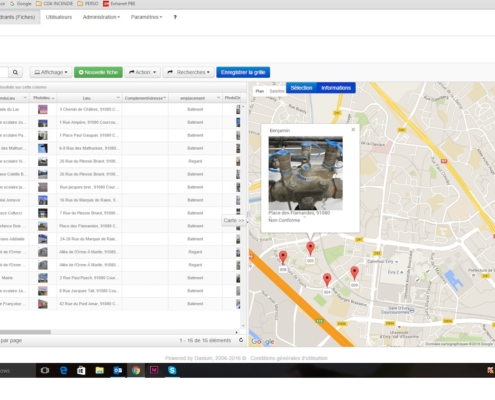Click the horizontal scrollbar under the grid

[25, 332]
